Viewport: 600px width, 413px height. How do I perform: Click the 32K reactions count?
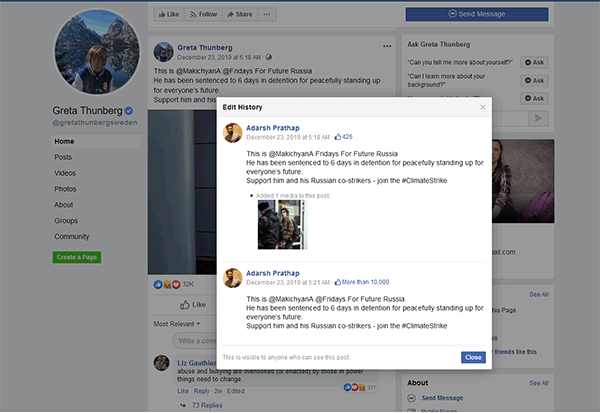188,284
